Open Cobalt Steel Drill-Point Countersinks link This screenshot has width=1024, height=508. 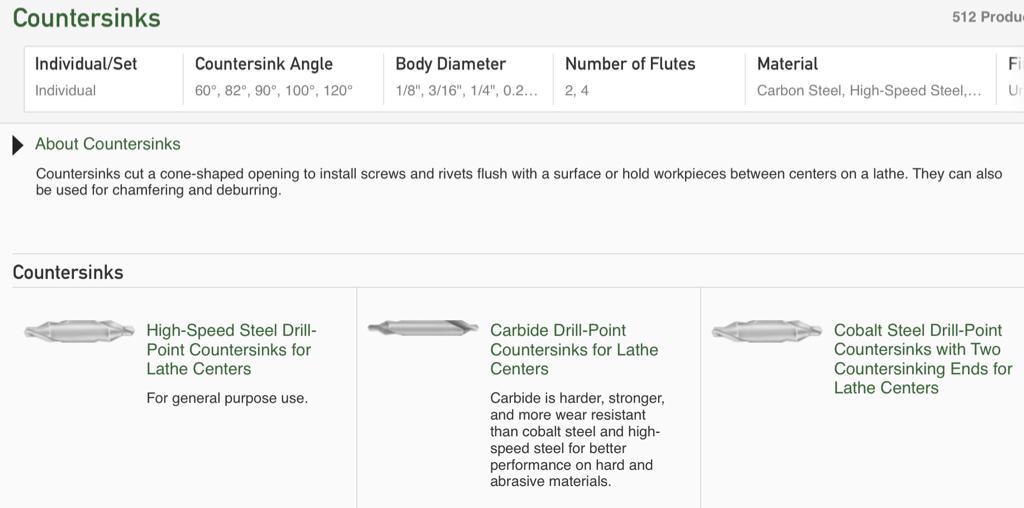pos(923,359)
